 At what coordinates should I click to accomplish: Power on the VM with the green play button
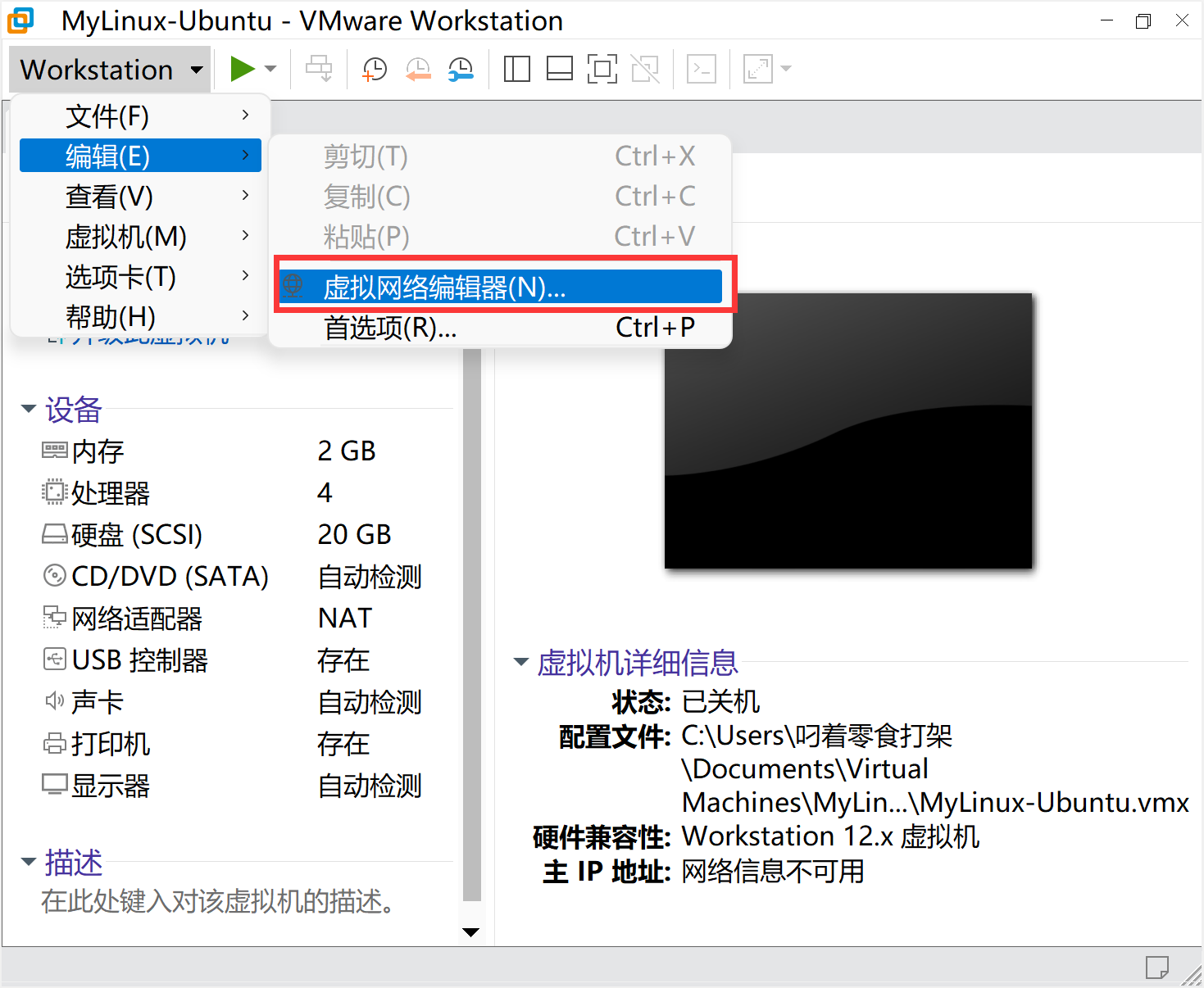coord(242,69)
